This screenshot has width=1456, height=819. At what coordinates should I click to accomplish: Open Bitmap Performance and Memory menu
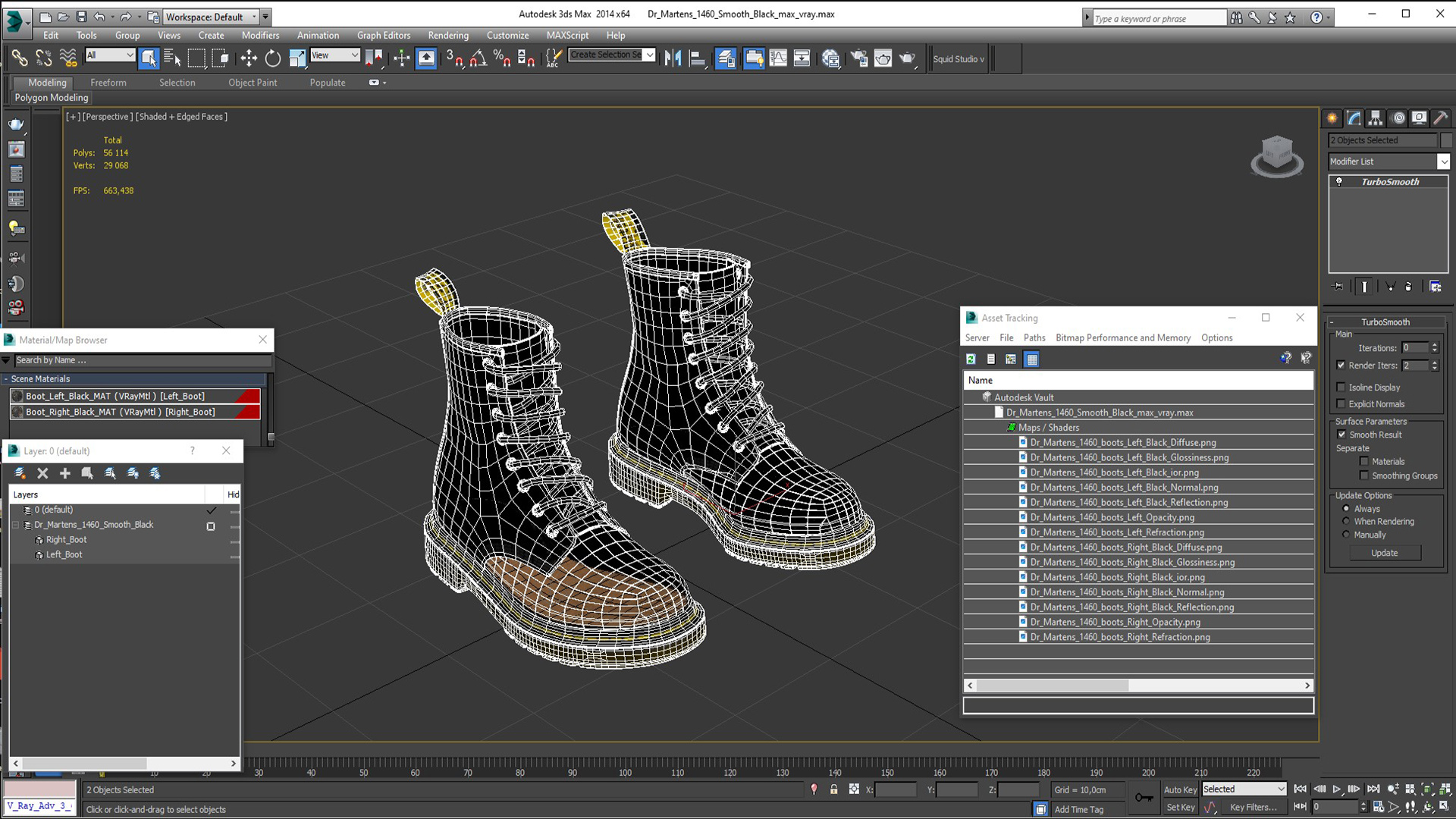[x=1123, y=338]
